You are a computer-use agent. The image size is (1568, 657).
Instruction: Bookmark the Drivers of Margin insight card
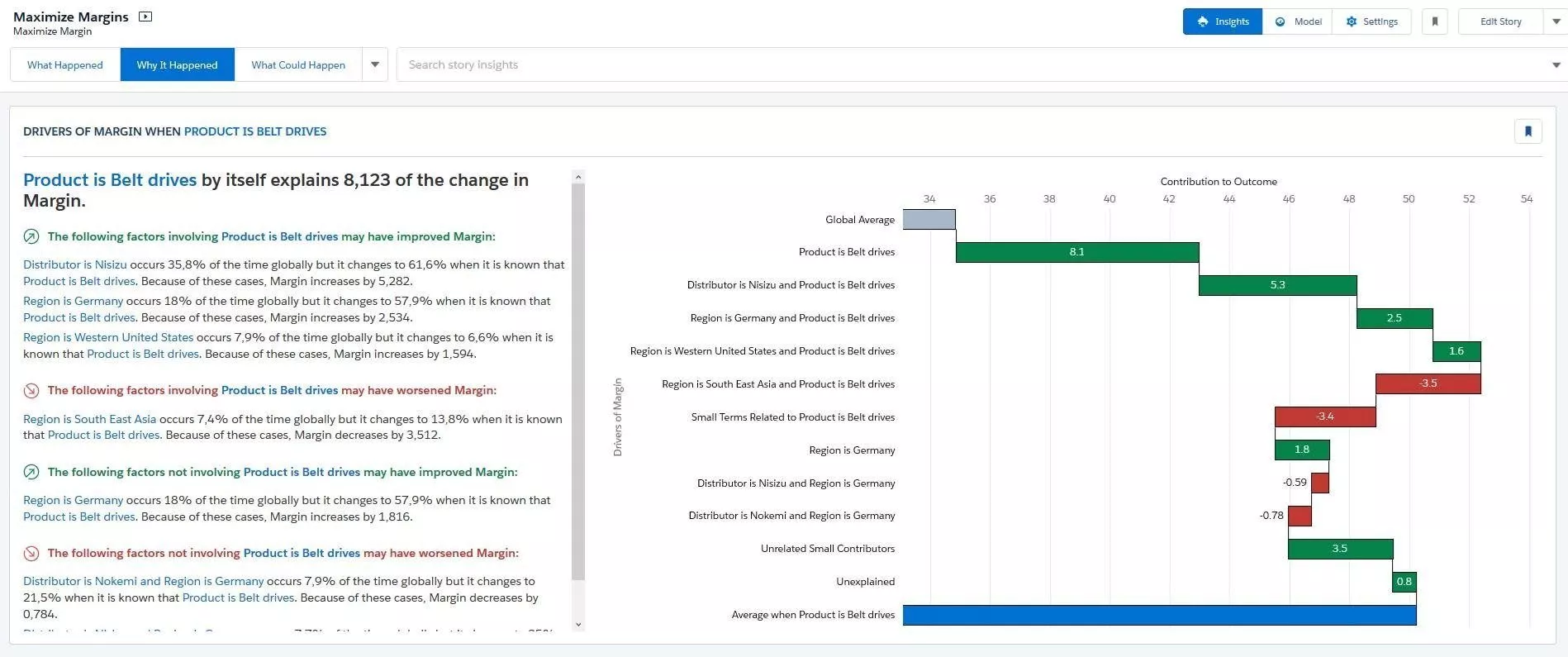tap(1528, 131)
